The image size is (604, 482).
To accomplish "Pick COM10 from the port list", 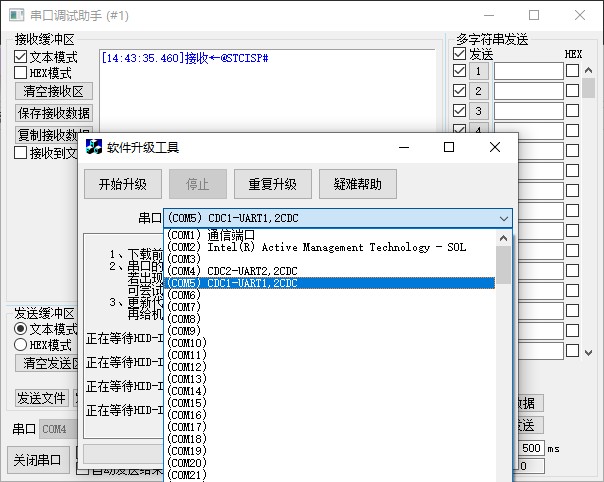I will coord(330,343).
